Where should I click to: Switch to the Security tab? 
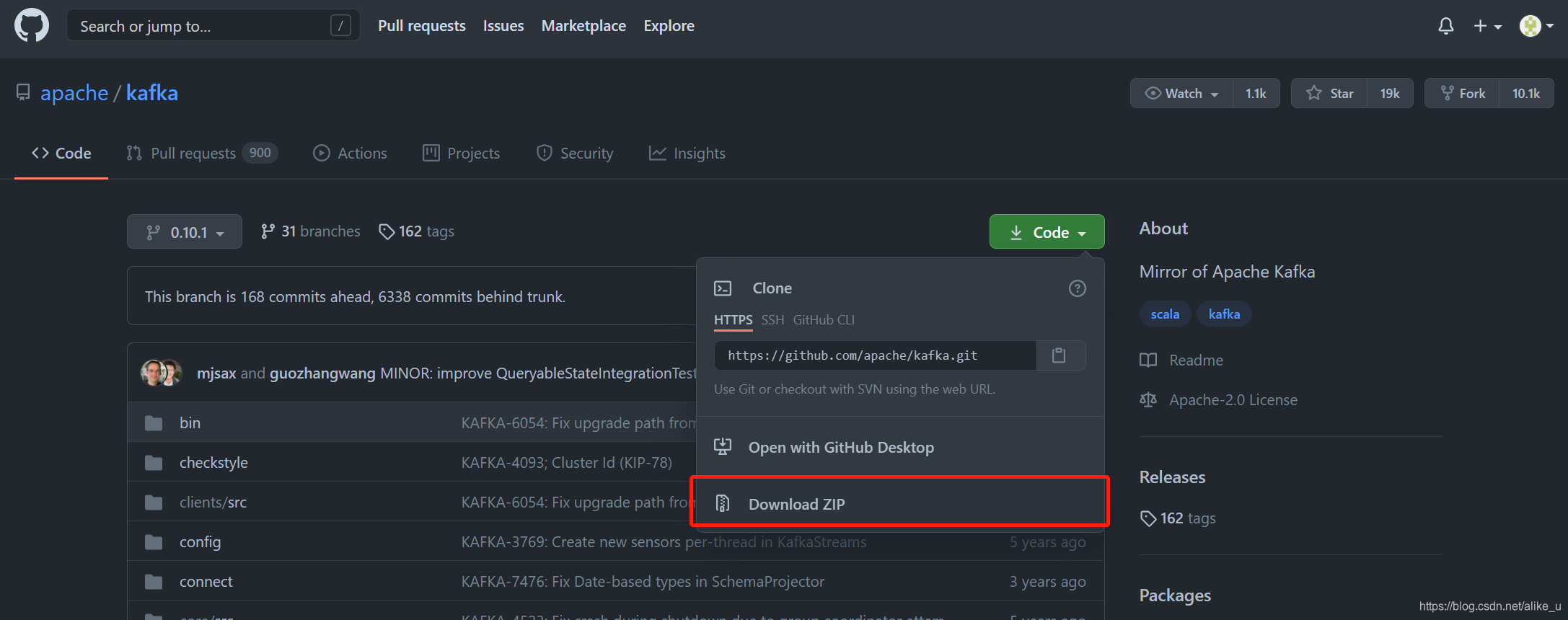pyautogui.click(x=575, y=154)
